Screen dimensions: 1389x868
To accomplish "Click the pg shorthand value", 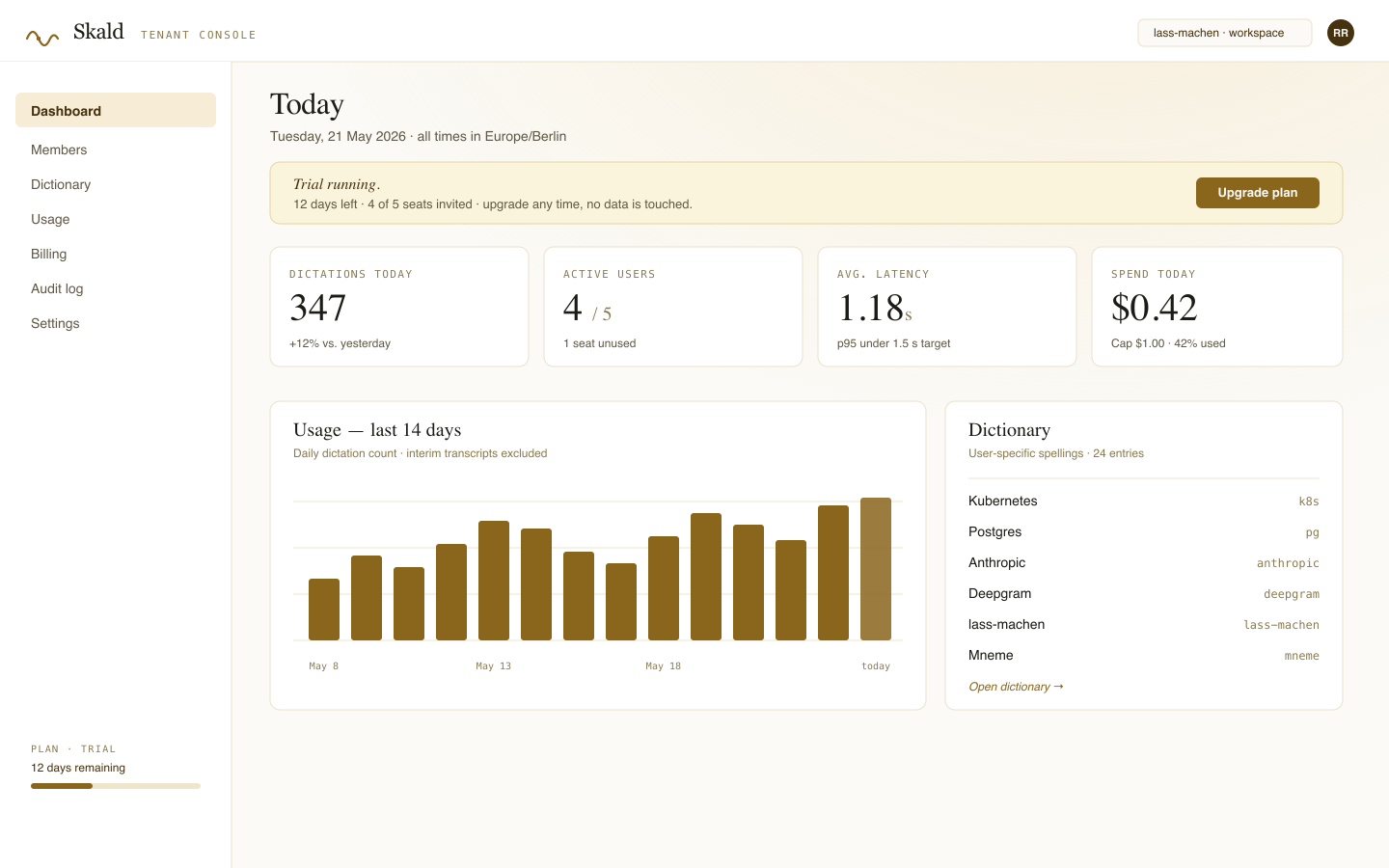I will click(1313, 532).
